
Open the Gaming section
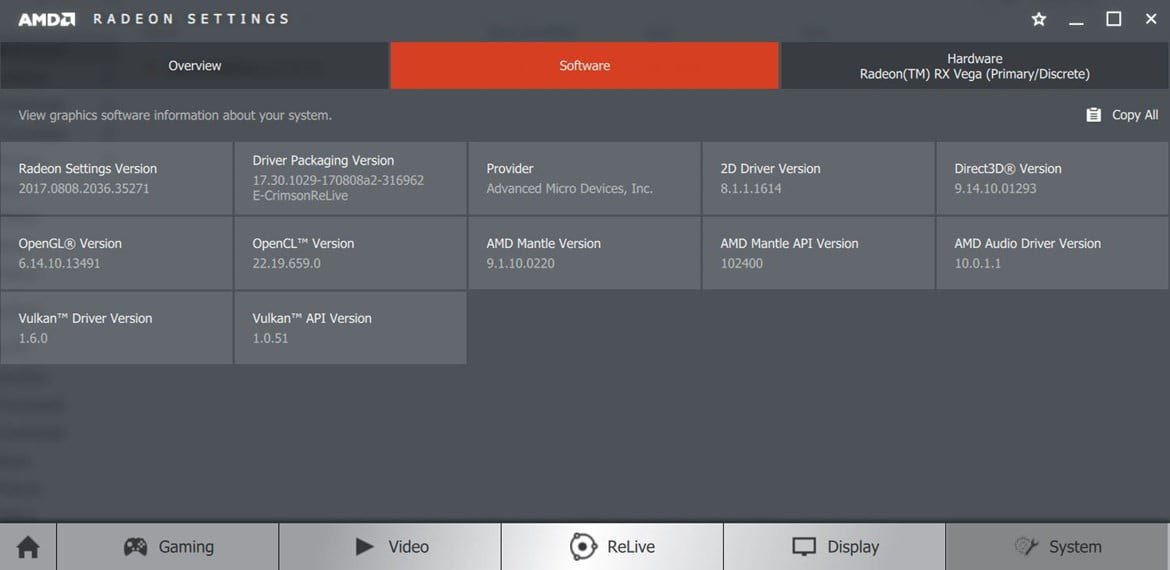[x=168, y=547]
